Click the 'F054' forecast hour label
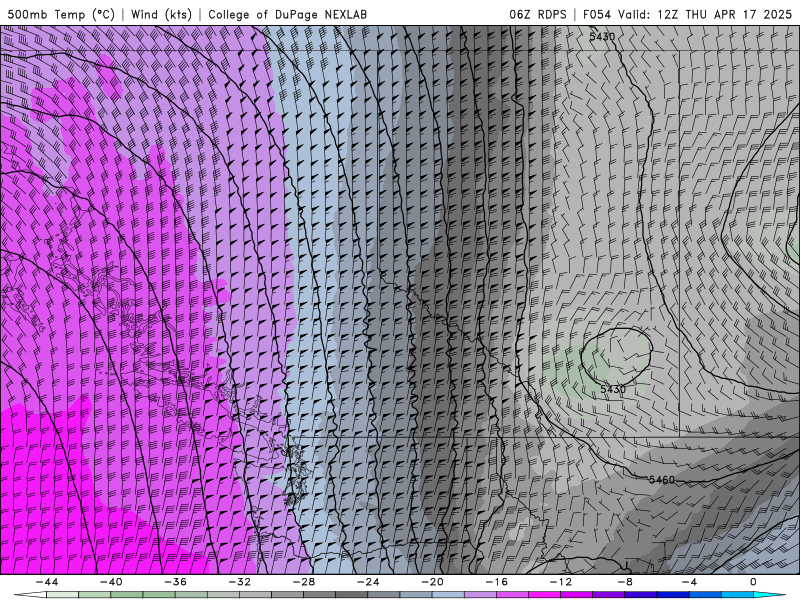This screenshot has height=600, width=800. click(597, 14)
